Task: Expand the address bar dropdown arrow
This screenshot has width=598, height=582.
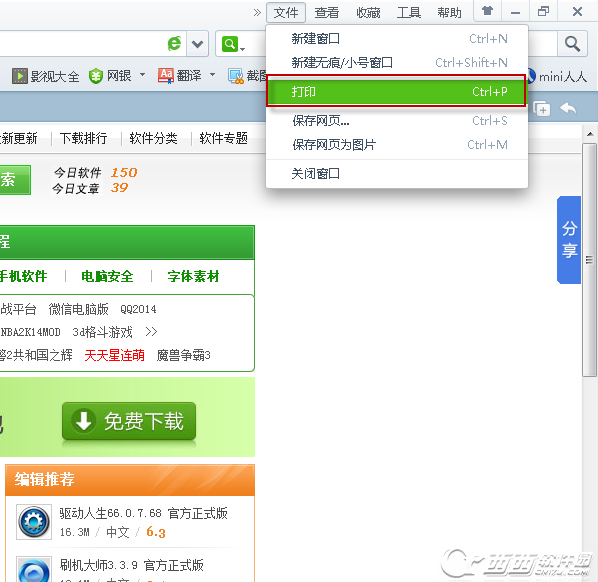Action: (197, 44)
